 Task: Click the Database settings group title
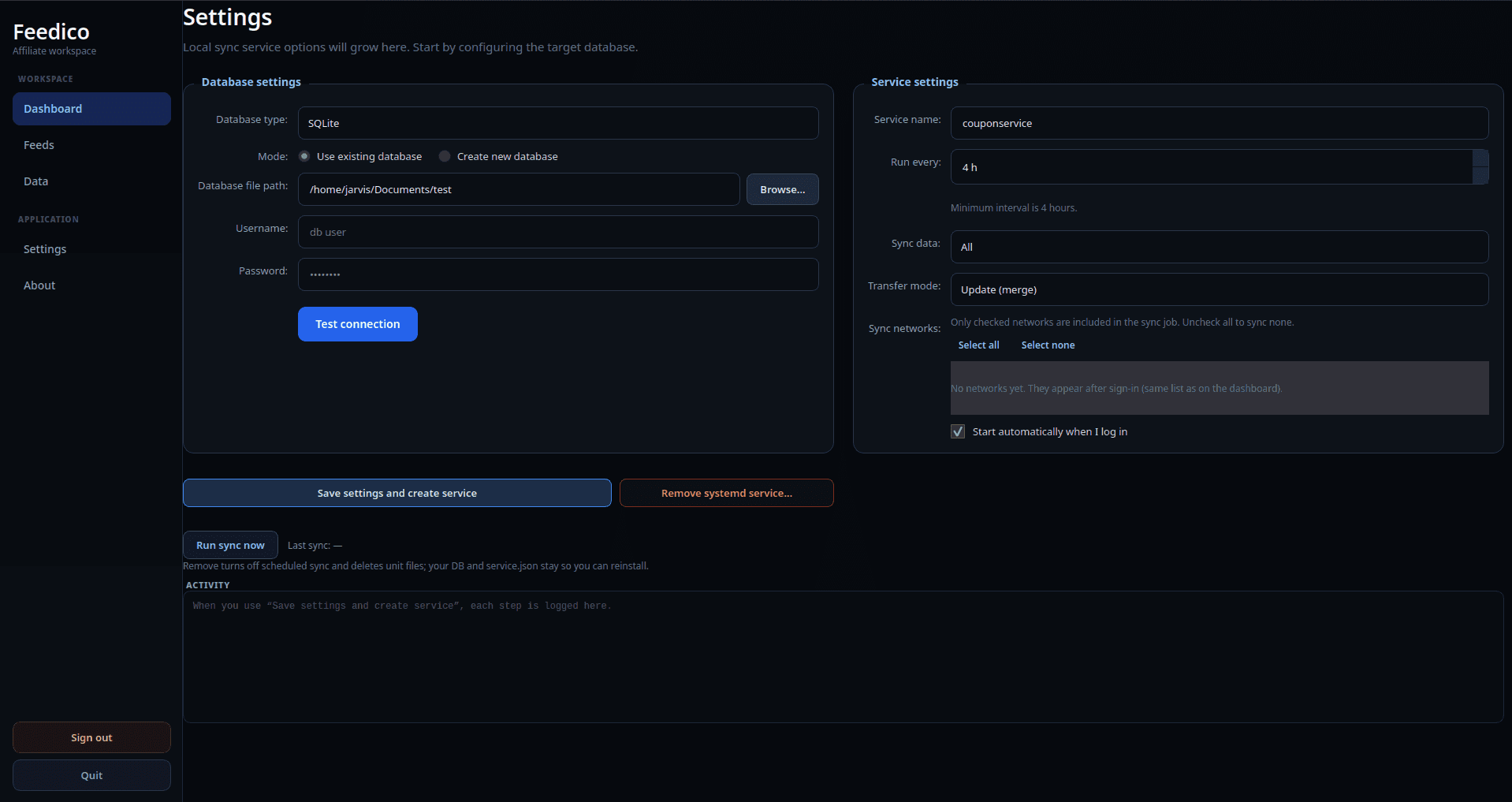point(251,82)
